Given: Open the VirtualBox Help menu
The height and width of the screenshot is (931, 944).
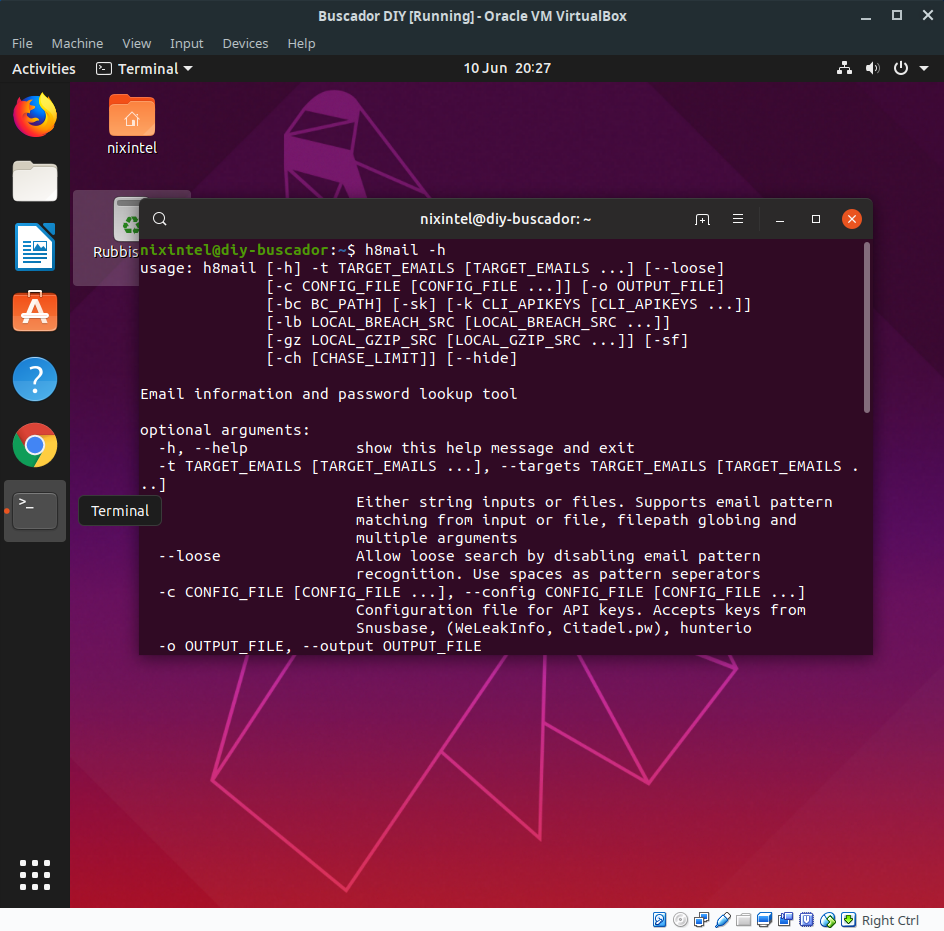Looking at the screenshot, I should click(301, 43).
